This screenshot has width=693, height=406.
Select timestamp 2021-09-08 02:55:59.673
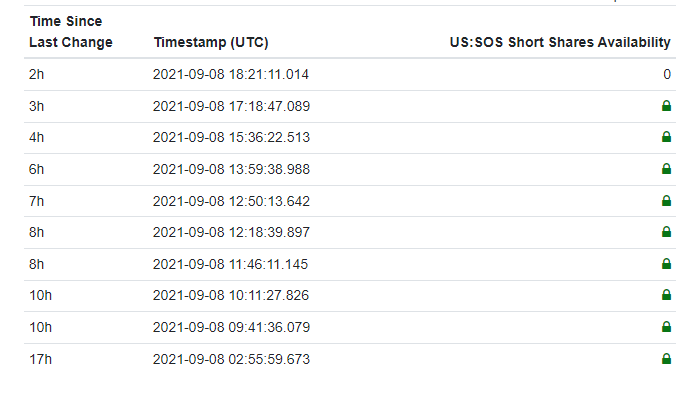(x=231, y=359)
